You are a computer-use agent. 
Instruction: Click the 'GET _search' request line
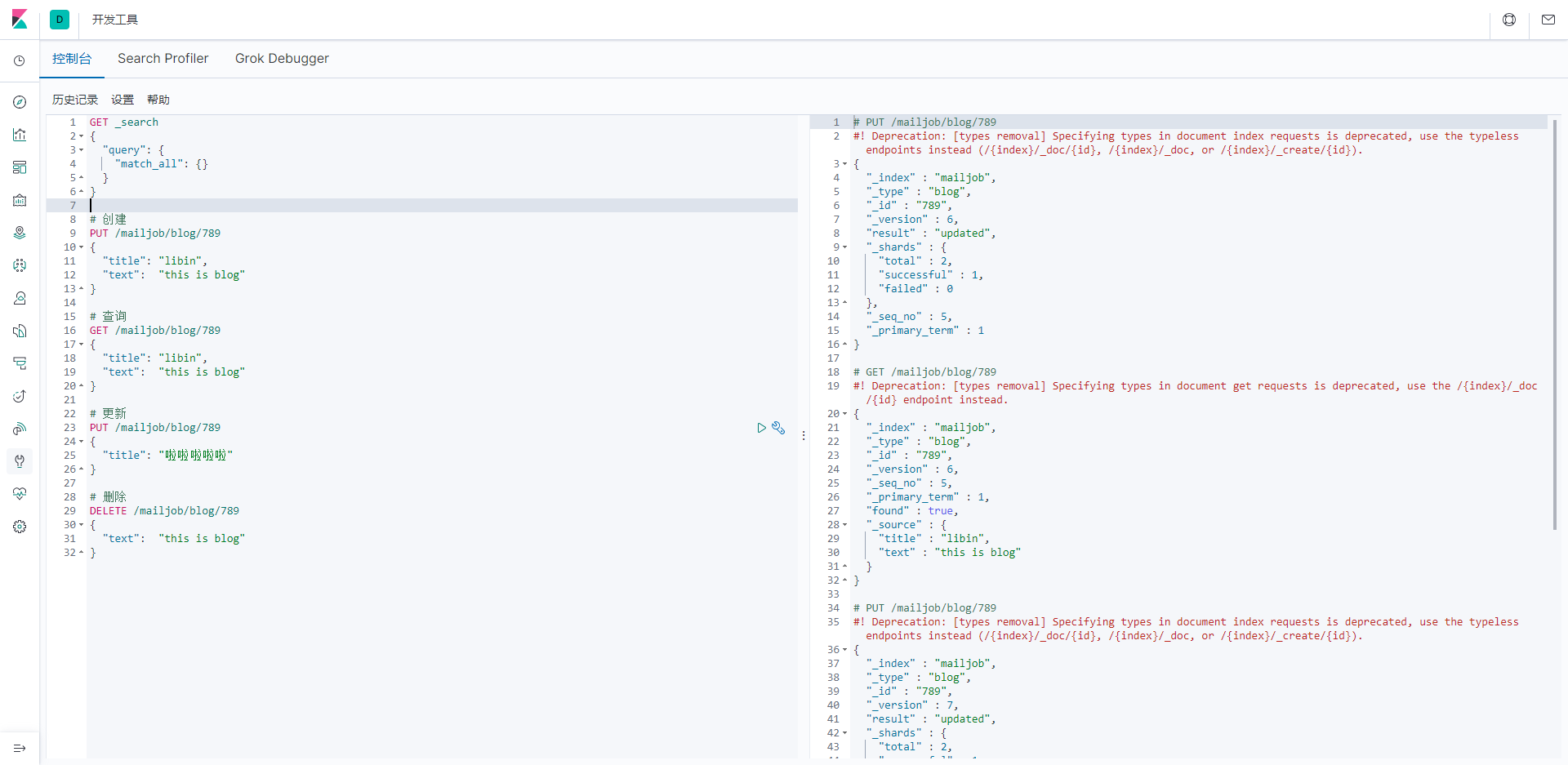[124, 122]
